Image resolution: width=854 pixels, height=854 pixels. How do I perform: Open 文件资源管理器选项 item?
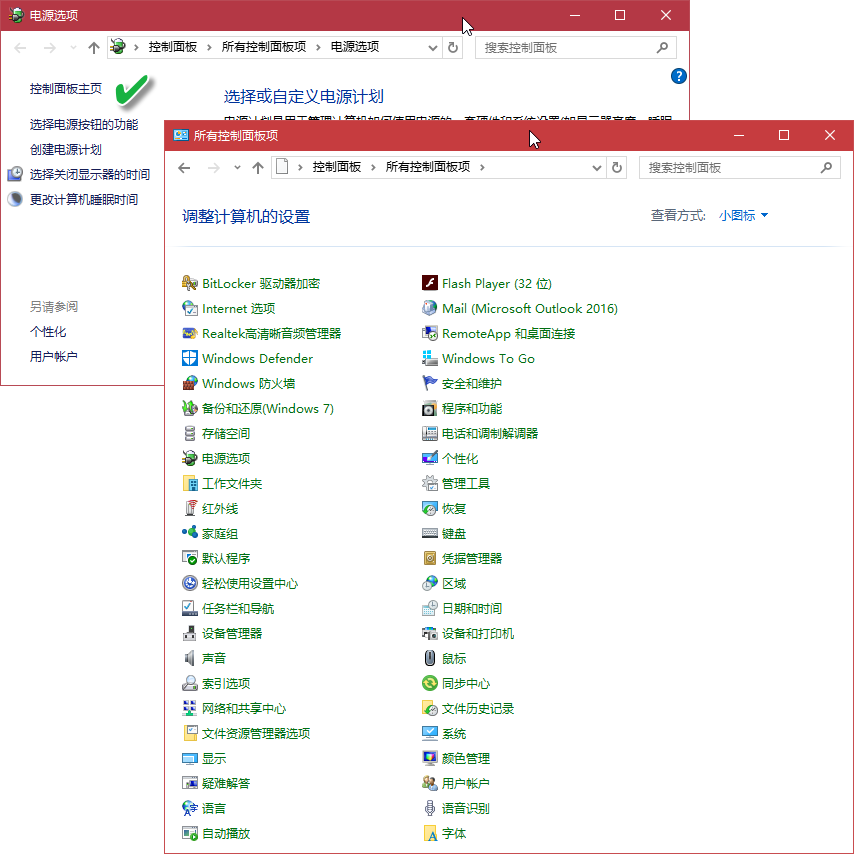(x=246, y=733)
